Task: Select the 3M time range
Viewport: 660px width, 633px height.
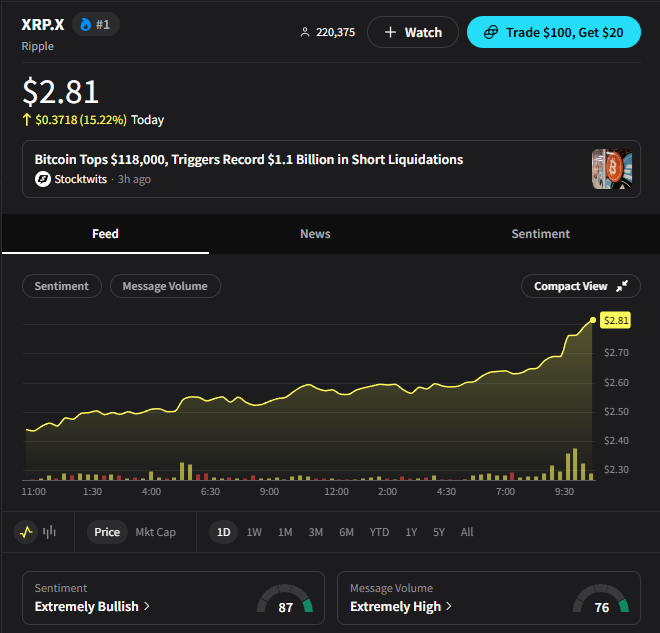Action: (315, 532)
